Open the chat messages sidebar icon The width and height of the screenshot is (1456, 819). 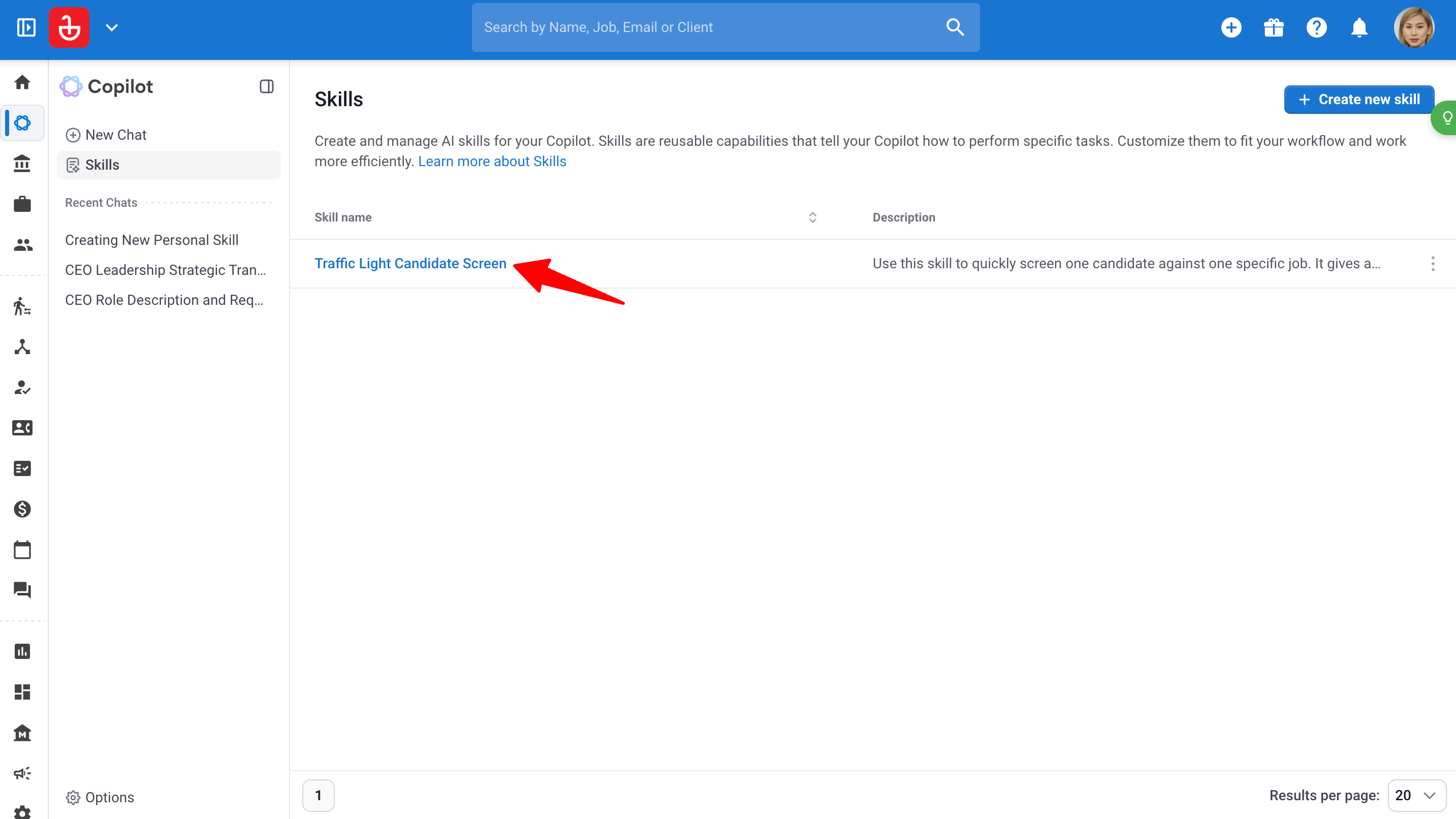(x=22, y=590)
